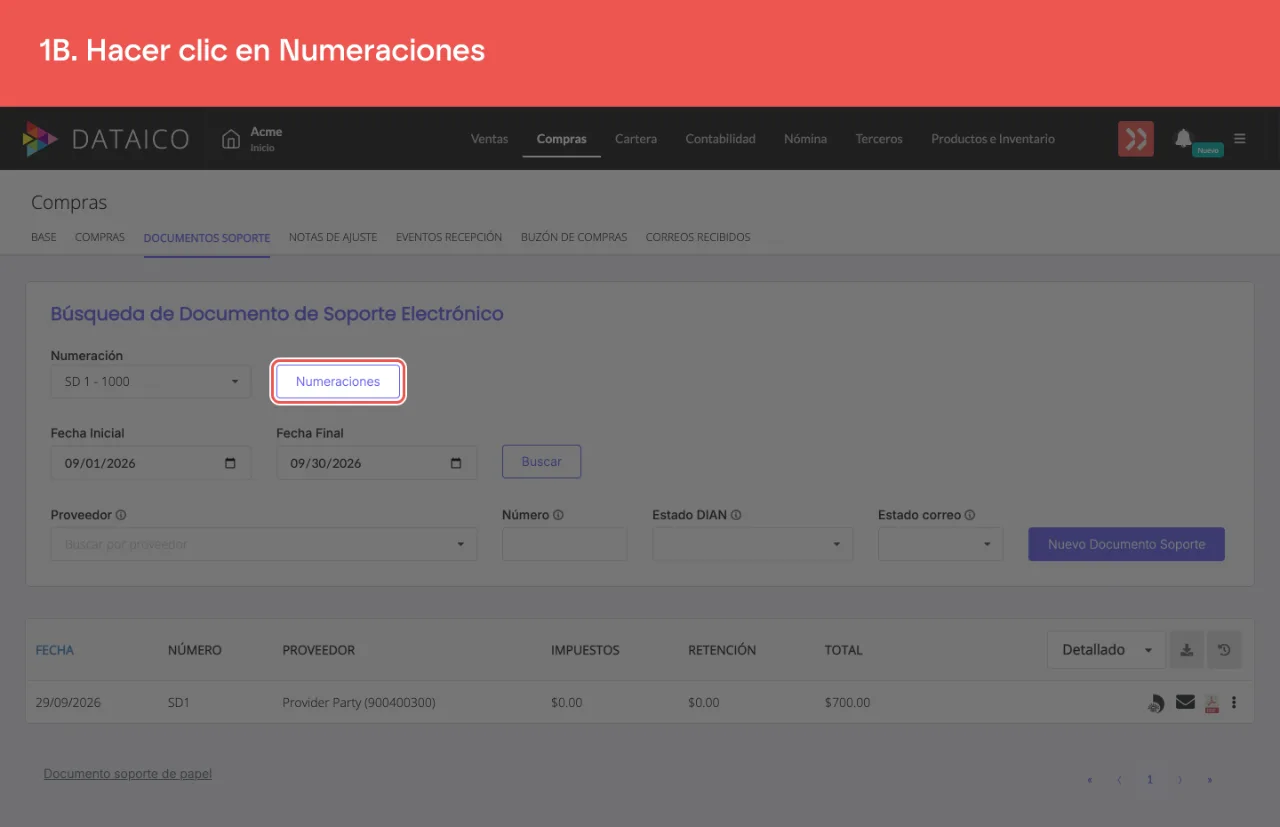Viewport: 1280px width, 827px height.
Task: Select the DOCUMENTOS SOPORTE tab
Action: [207, 238]
